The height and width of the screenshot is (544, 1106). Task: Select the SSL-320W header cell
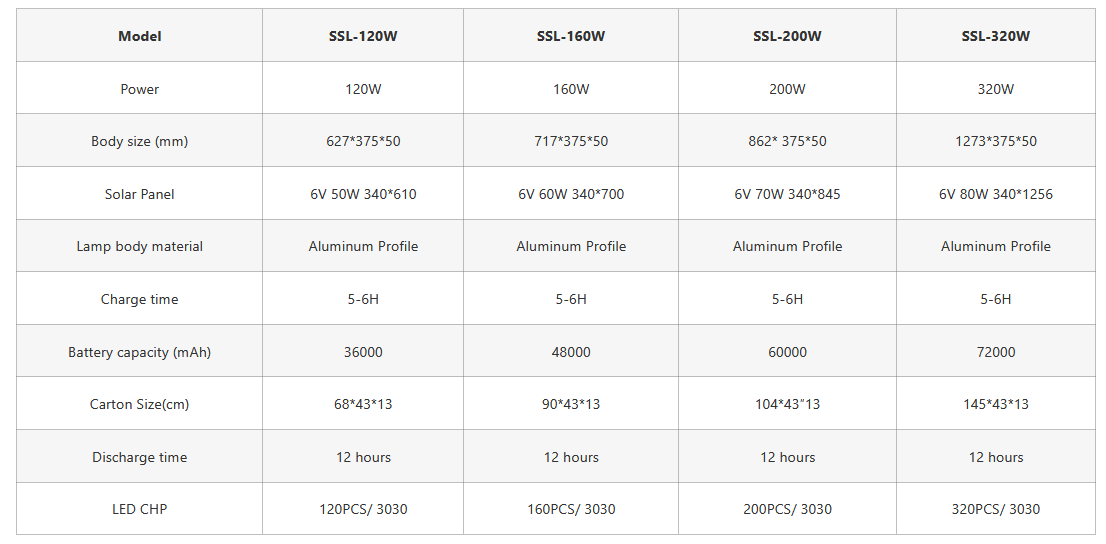(995, 36)
